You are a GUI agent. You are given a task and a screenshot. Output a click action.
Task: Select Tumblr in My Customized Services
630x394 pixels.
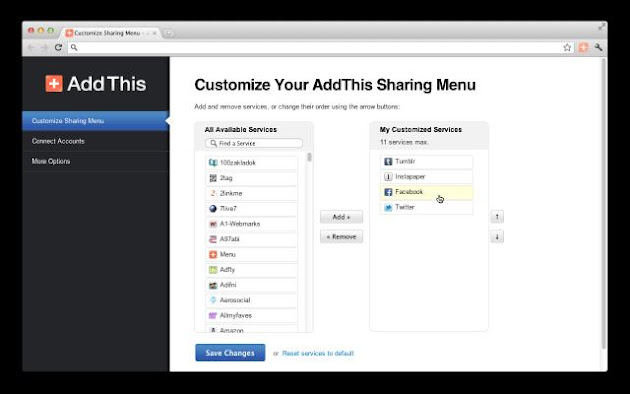(x=427, y=161)
